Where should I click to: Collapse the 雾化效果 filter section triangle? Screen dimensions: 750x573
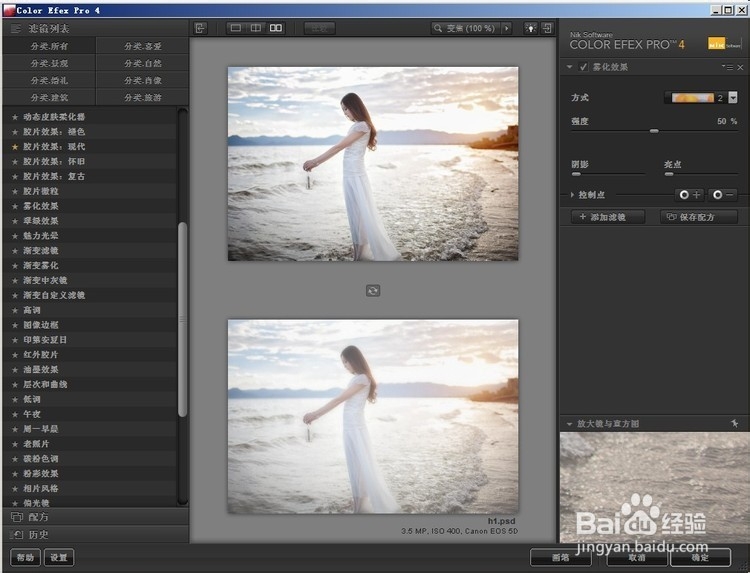569,67
